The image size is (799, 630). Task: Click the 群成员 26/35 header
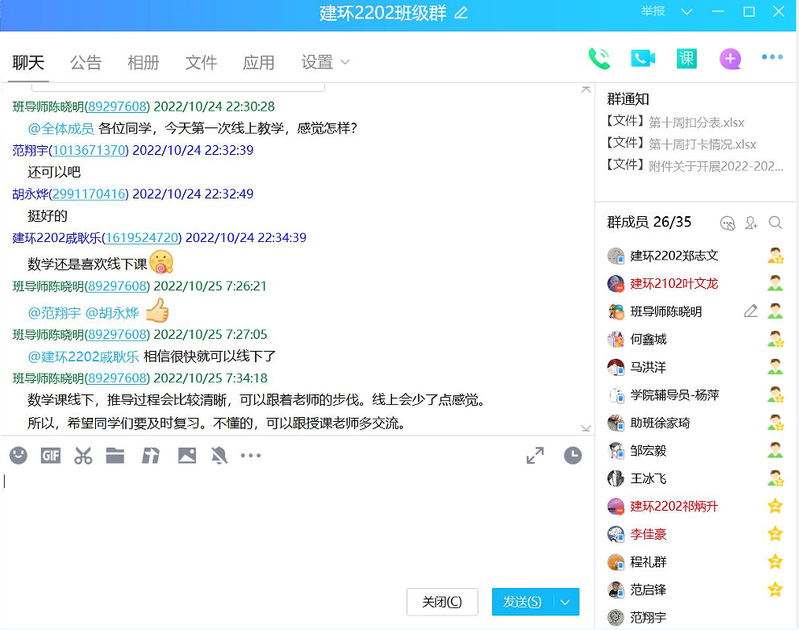pyautogui.click(x=649, y=222)
